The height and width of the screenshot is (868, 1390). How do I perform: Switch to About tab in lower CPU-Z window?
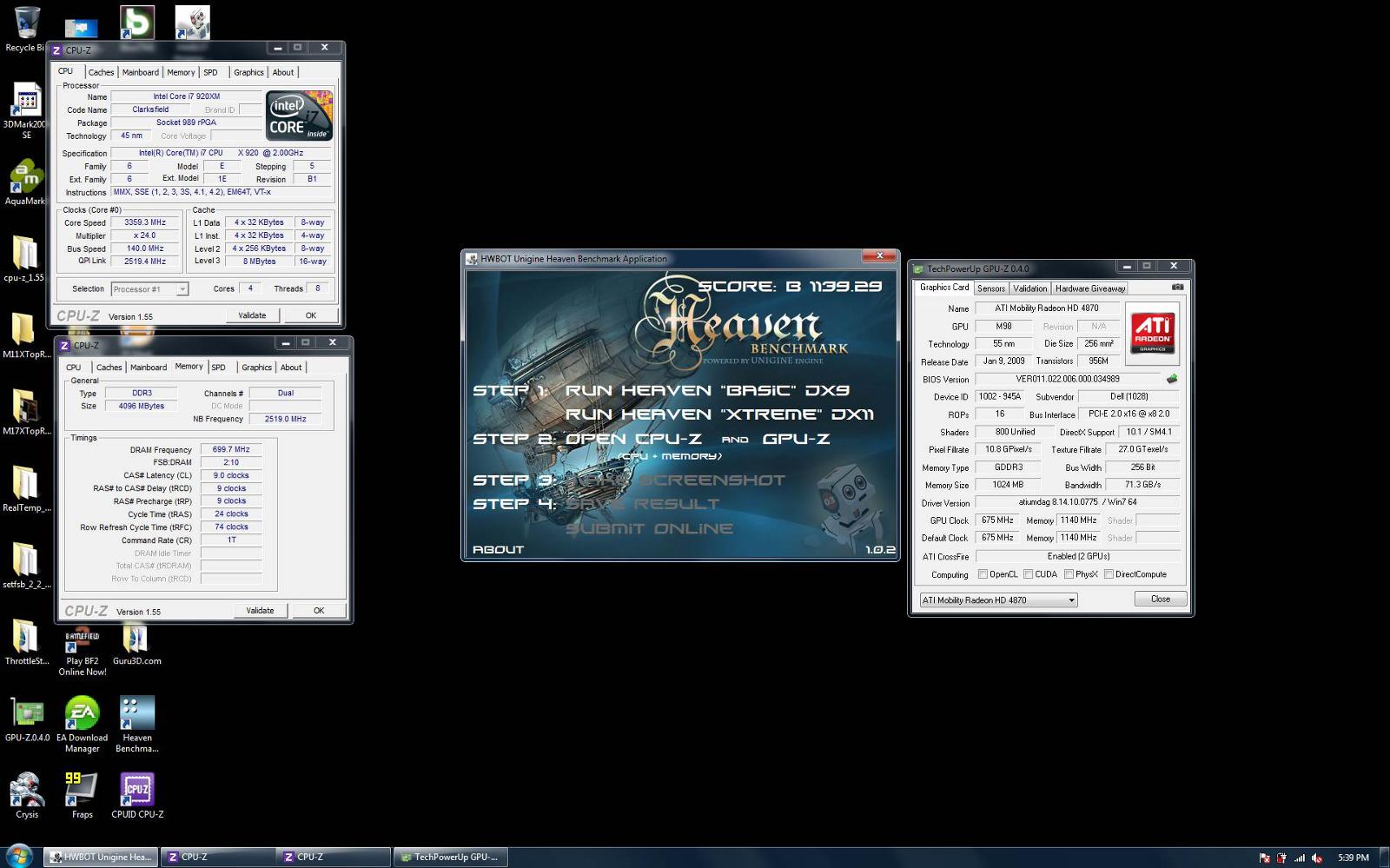pos(291,368)
